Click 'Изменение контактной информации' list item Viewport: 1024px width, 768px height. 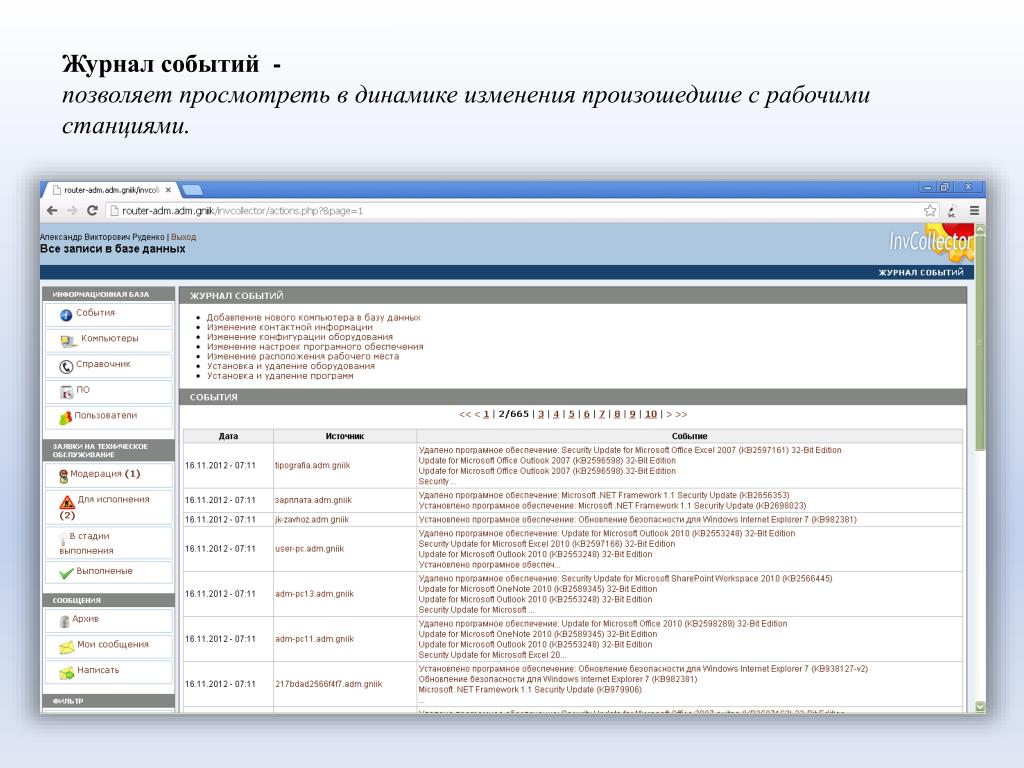coord(290,327)
